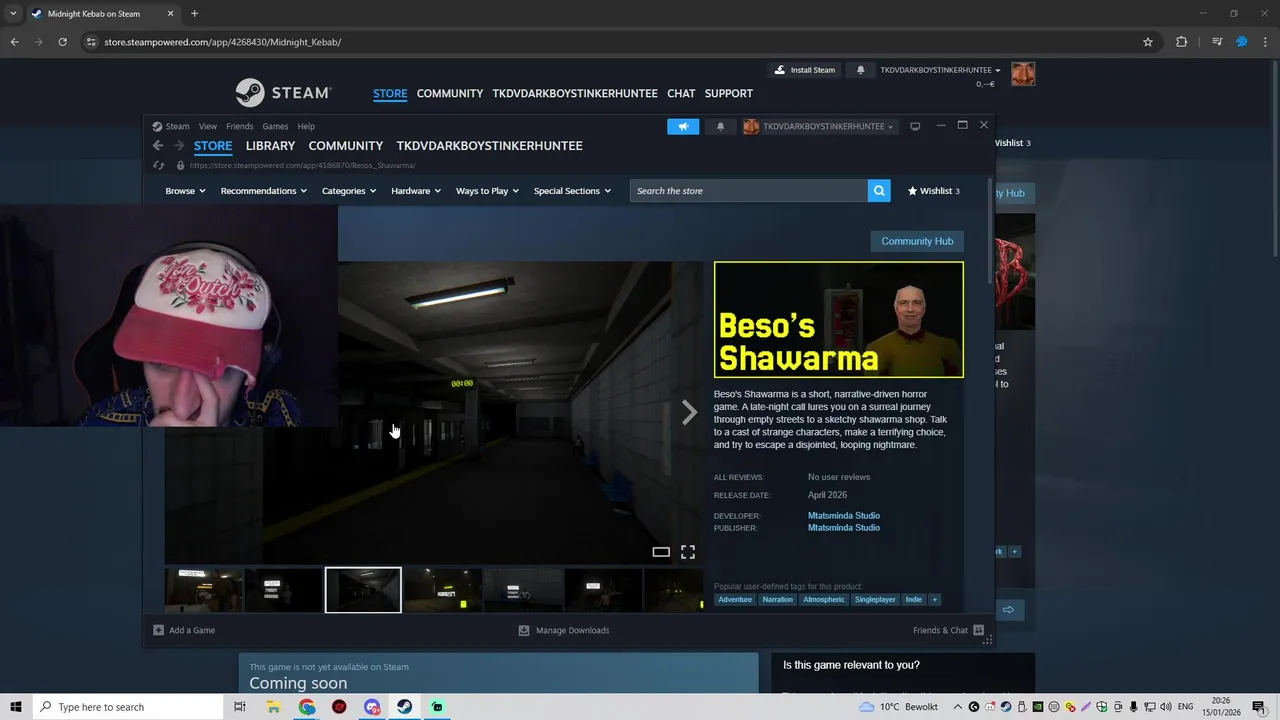Screen dimensions: 1280x720
Task: Click the Singleplayer tag
Action: tap(875, 600)
